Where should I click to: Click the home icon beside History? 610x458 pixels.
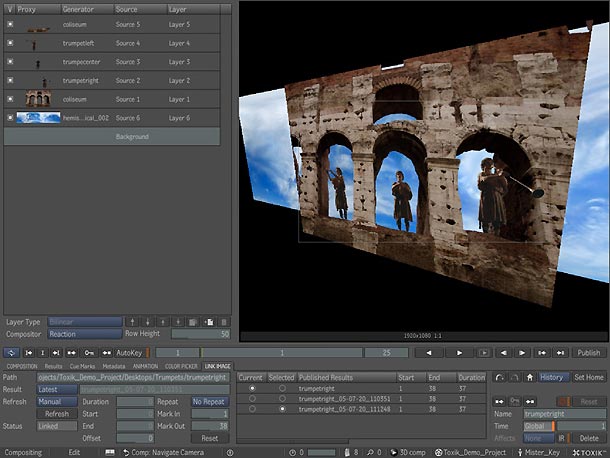pos(529,377)
